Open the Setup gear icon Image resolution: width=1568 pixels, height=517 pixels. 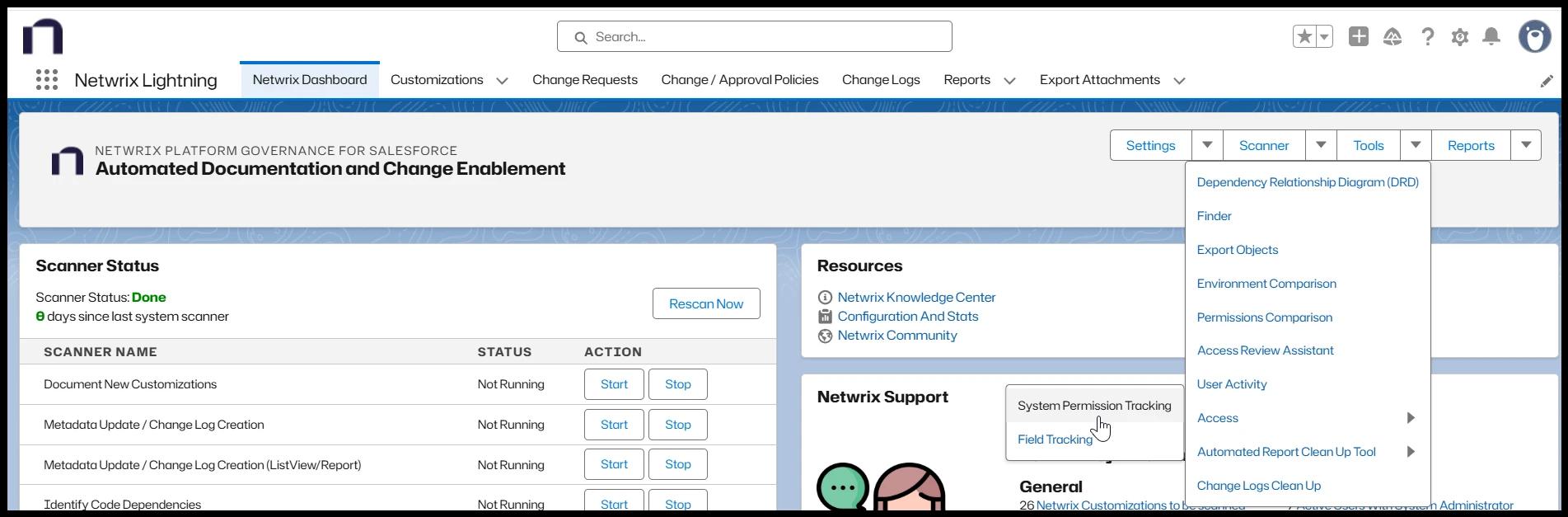click(x=1460, y=37)
